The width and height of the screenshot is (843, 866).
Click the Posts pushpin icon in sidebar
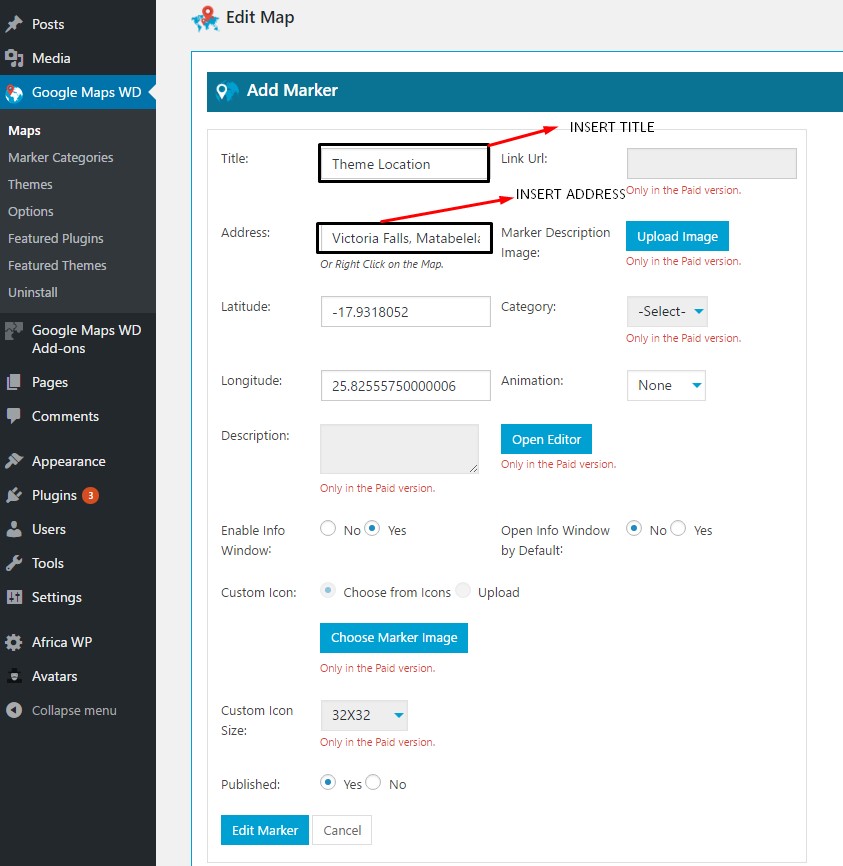pos(14,24)
